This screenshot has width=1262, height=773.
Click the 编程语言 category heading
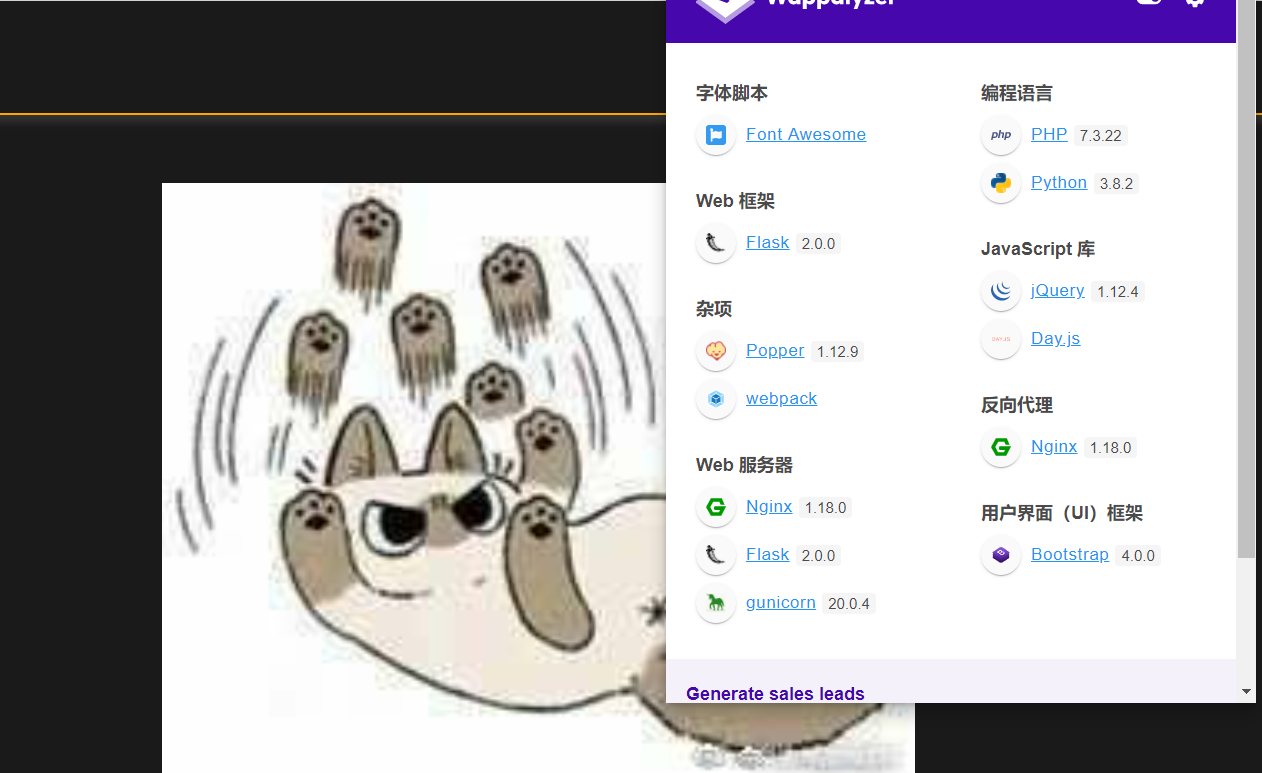1017,93
